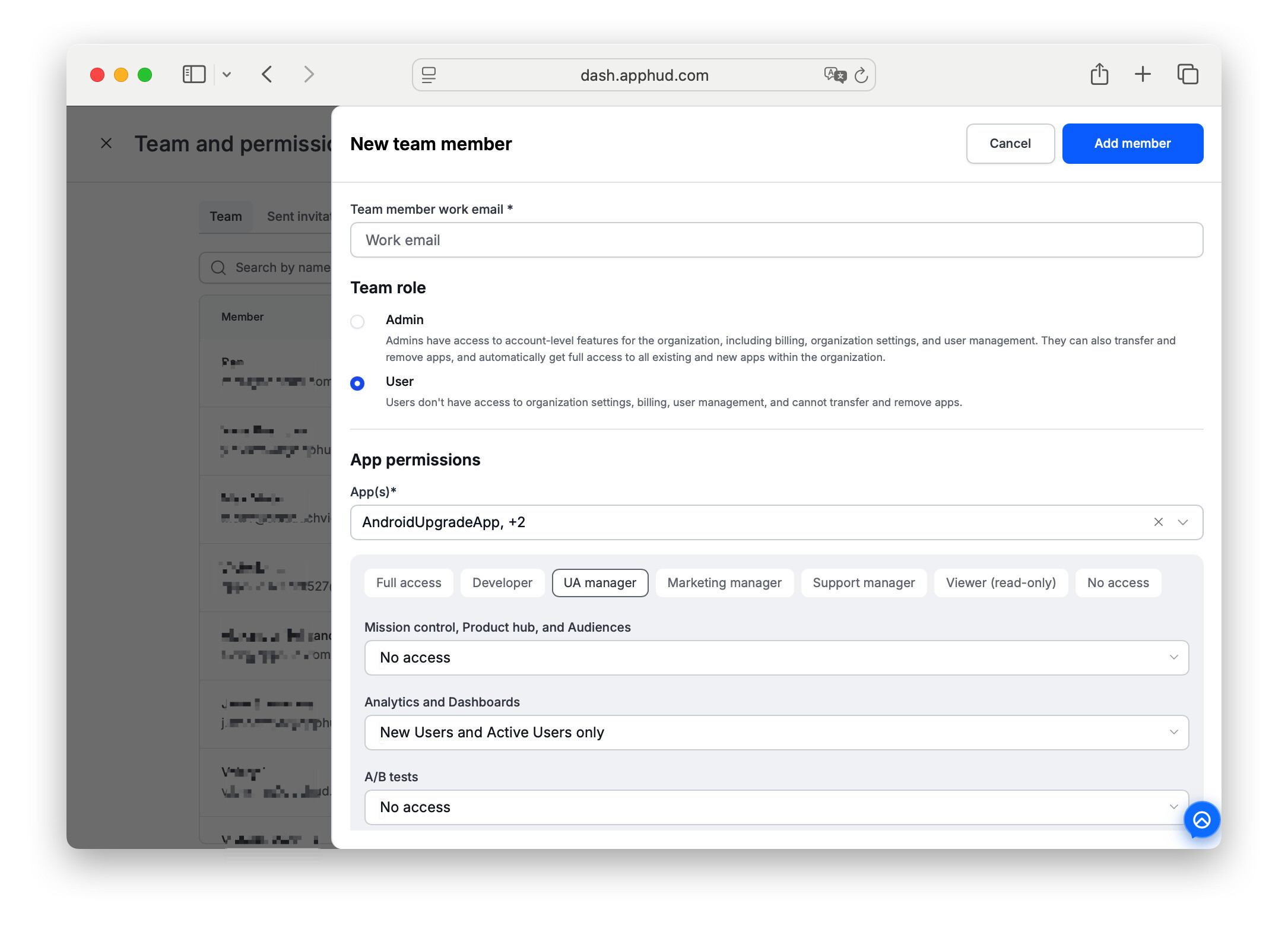The height and width of the screenshot is (938, 1288).
Task: Click the dash.apphud.com address bar
Action: coord(644,75)
